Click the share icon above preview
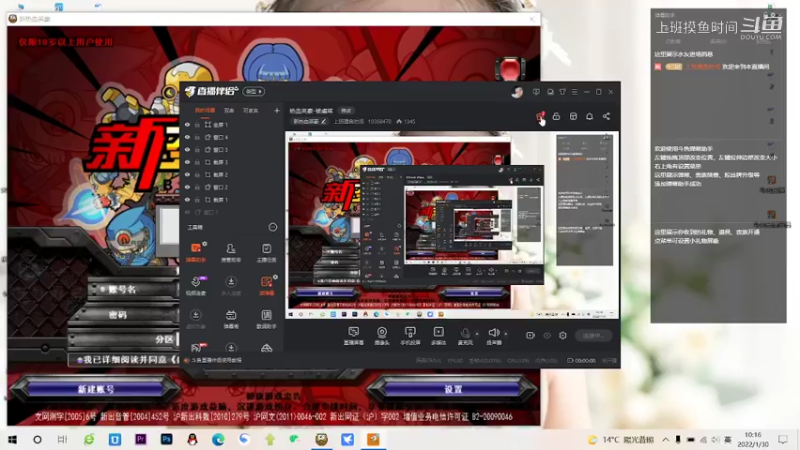800x450 pixels. tap(606, 116)
